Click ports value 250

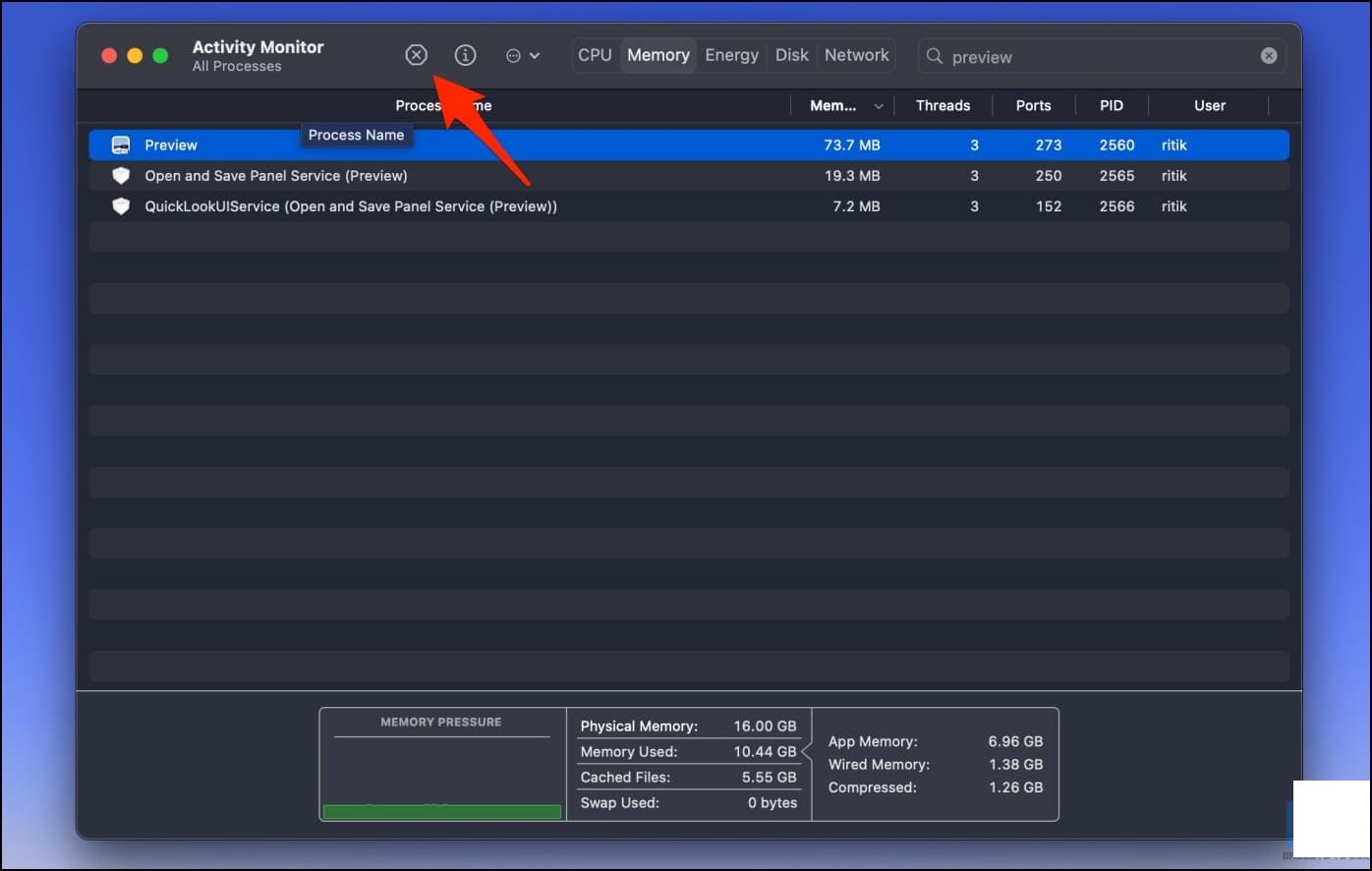(1048, 175)
